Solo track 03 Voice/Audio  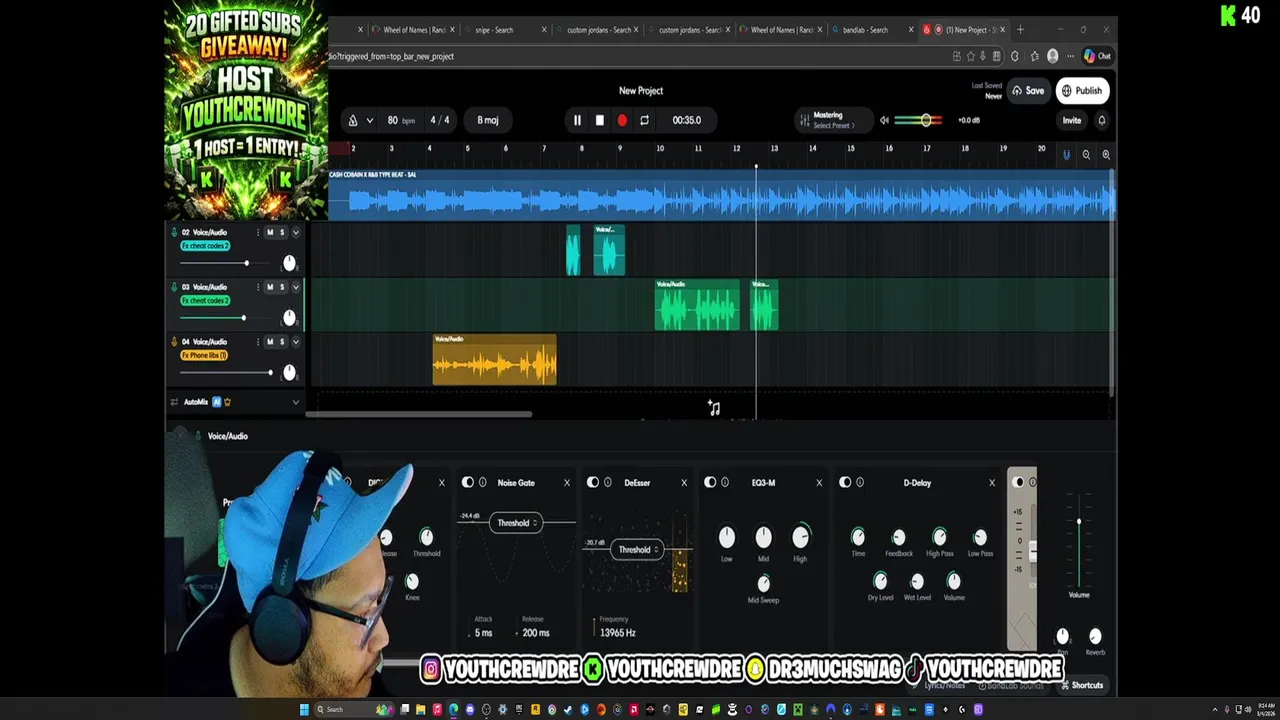pos(281,287)
